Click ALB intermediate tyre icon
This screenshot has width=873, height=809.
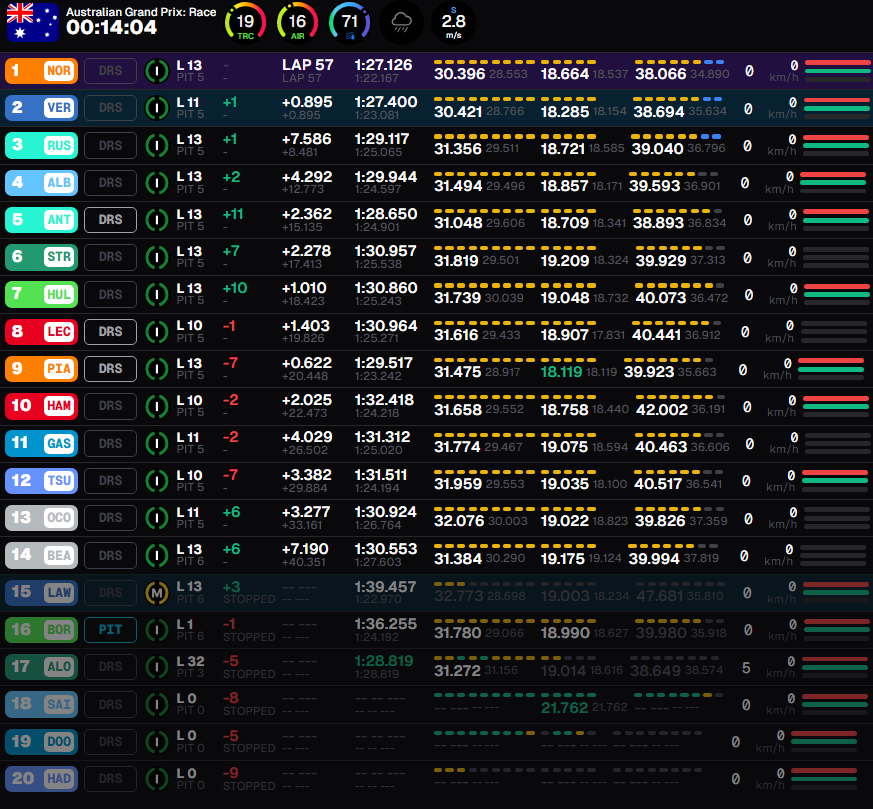156,183
